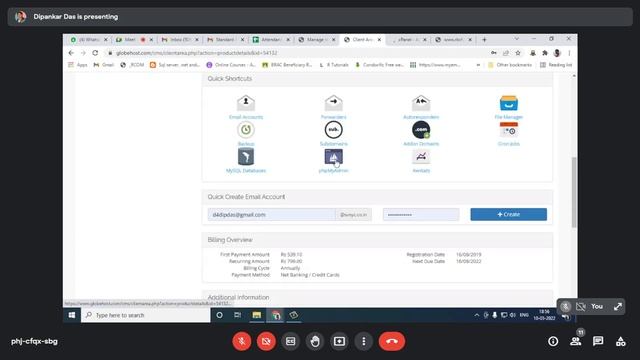Open the Email Accounts shortcut icon
Screen dimensions: 640x360
246,103
